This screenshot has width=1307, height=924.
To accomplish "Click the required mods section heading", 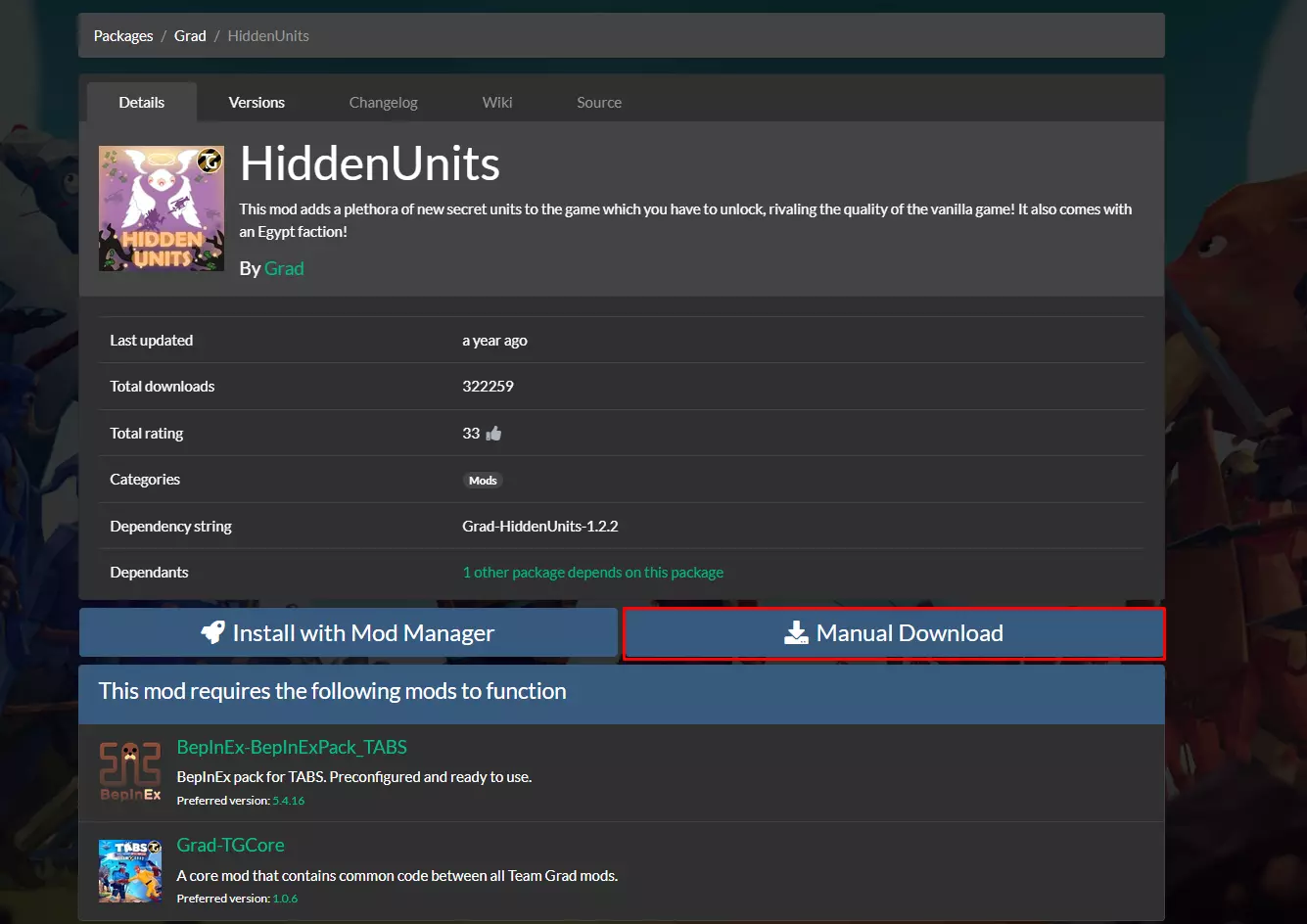I will tap(333, 691).
